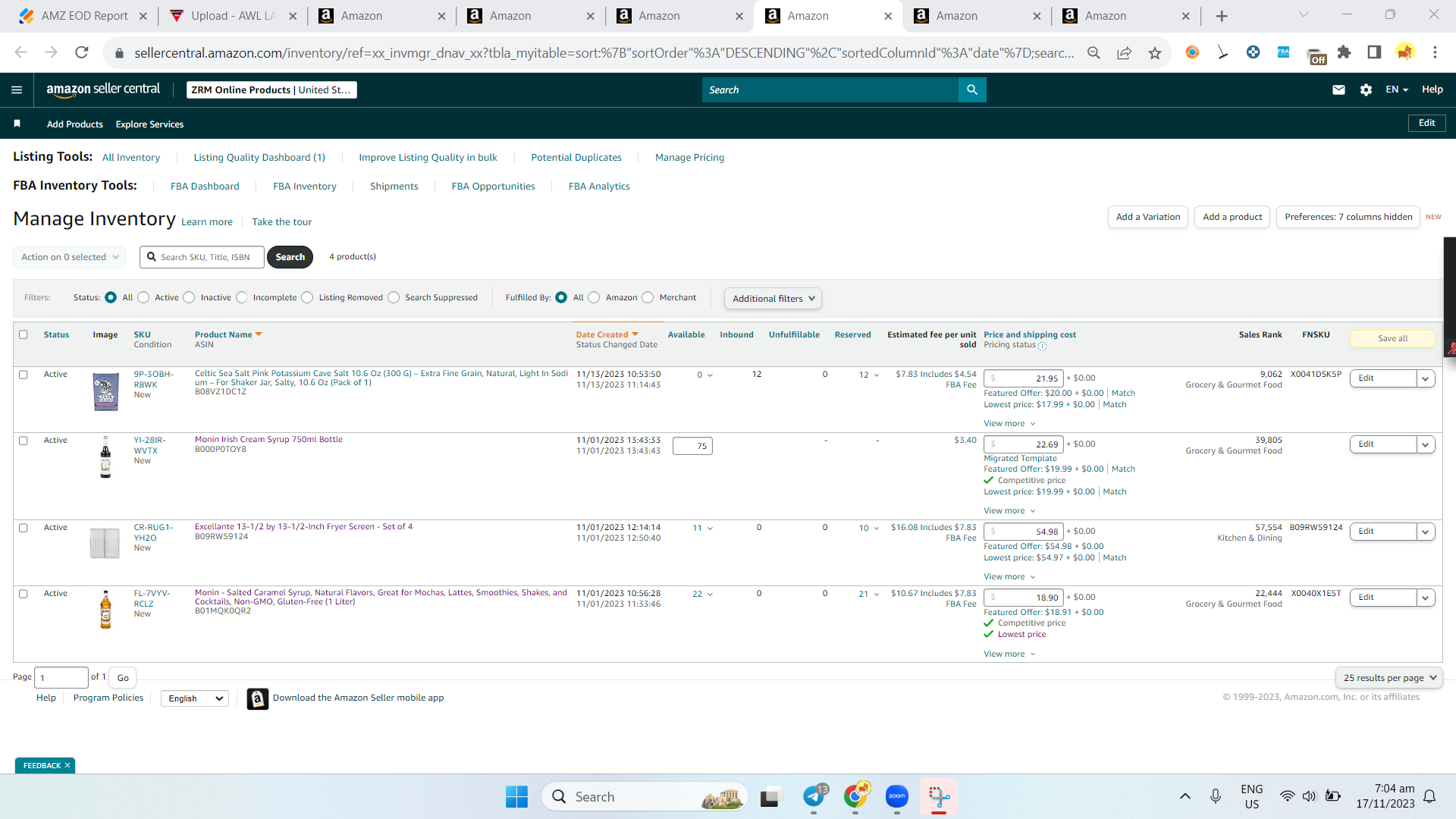Open the FBA Dashboard tool link

tap(205, 187)
